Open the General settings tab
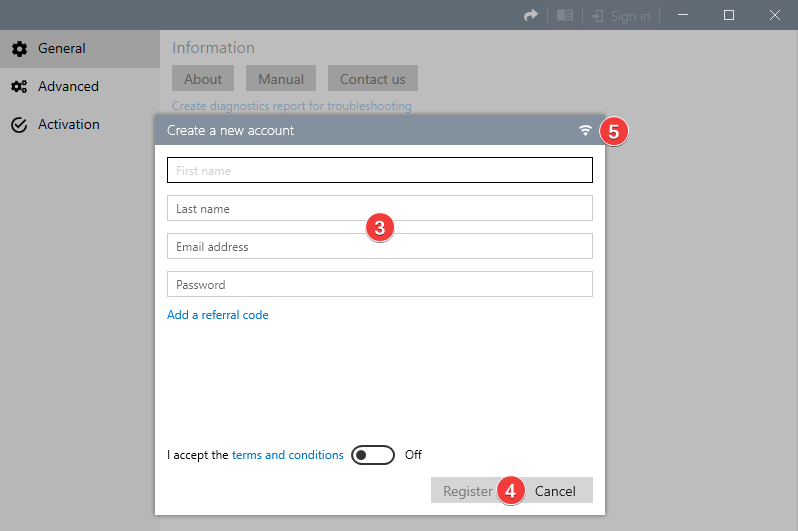 [80, 49]
